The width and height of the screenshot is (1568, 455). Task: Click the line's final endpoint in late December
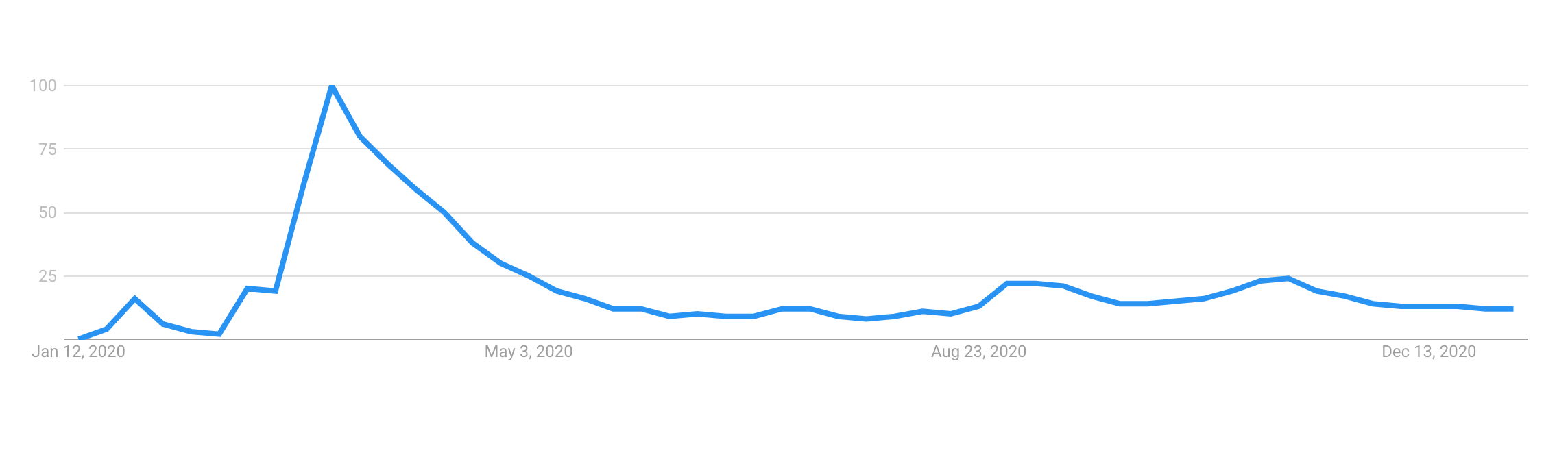pos(1512,309)
